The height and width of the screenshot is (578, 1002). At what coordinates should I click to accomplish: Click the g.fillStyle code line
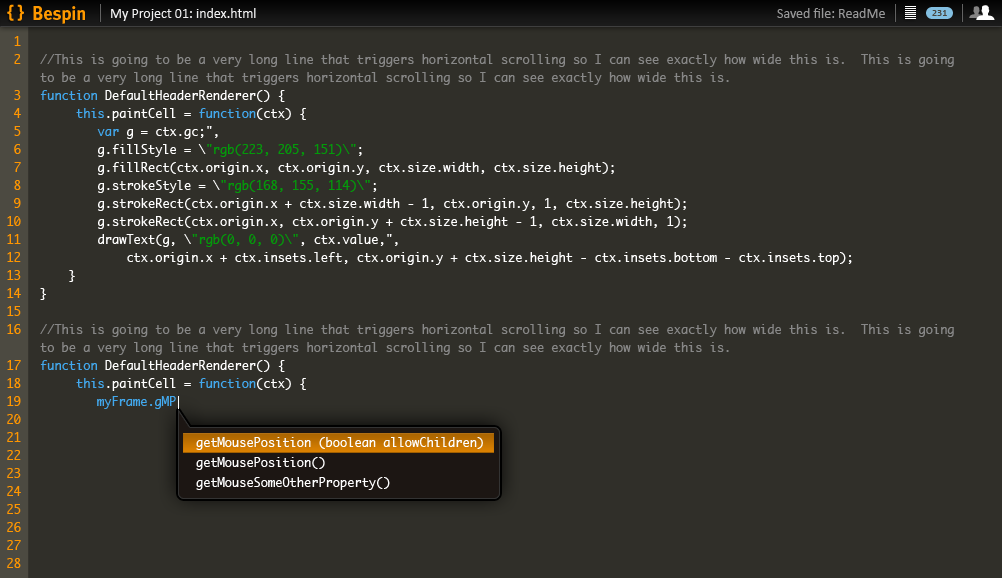[x=230, y=150]
